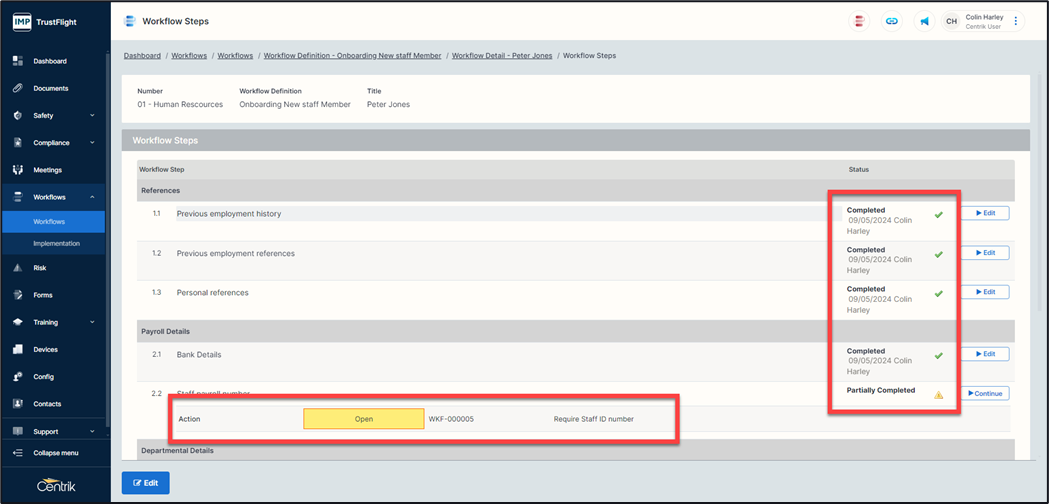Edit the Previous employment history step
Screen dimensions: 1049x504
[x=985, y=213]
